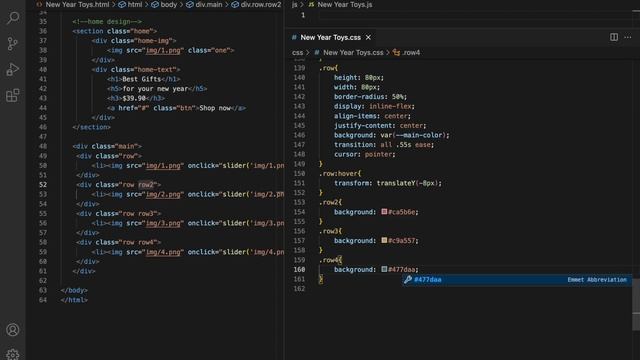Screen dimensions: 640x360
Task: Click the .row3 selector on line 156
Action: 329,231
